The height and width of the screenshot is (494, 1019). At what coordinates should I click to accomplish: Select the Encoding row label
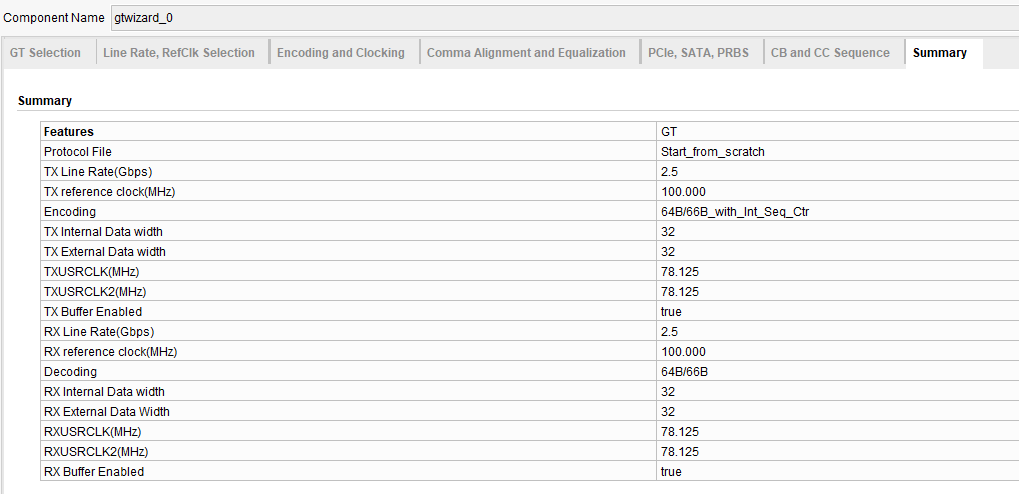pos(70,212)
